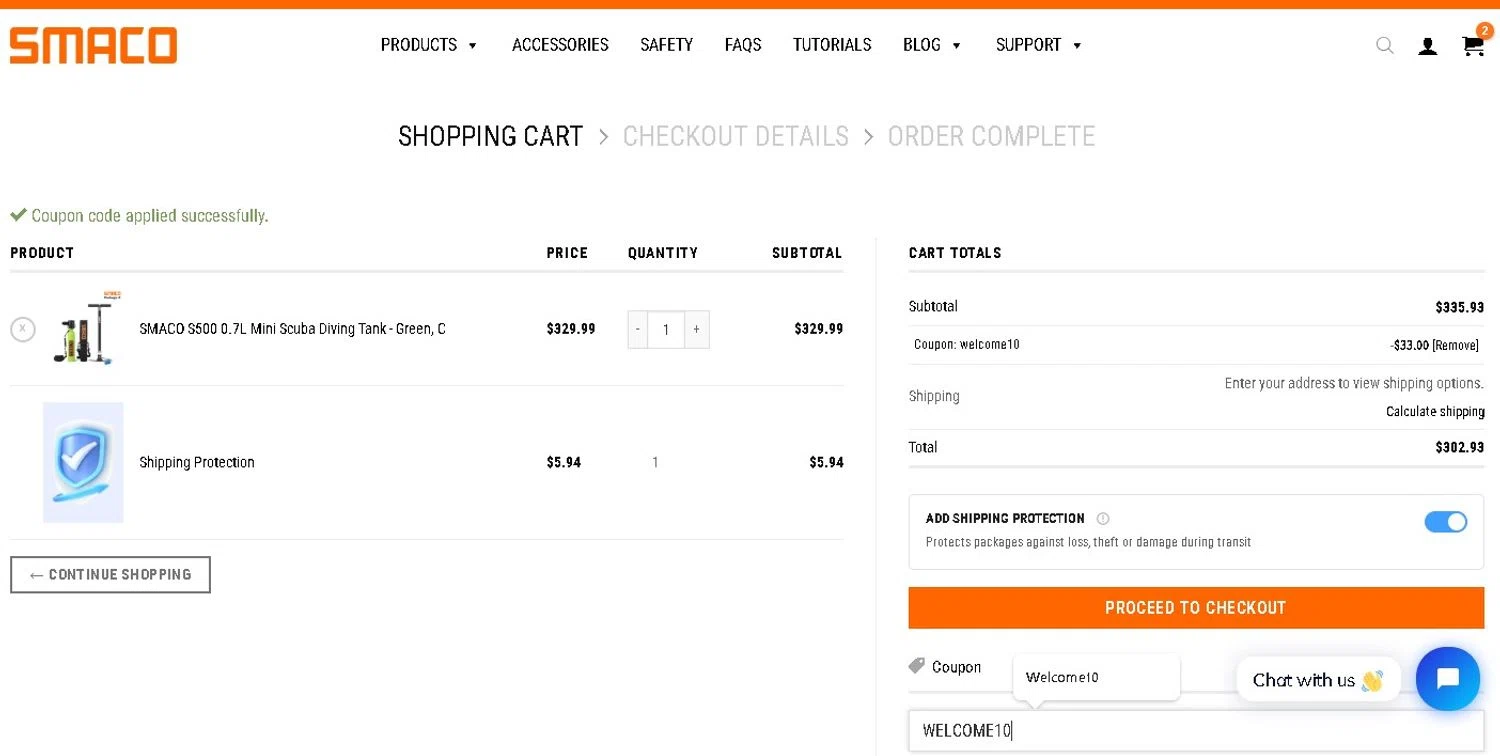The height and width of the screenshot is (756, 1500).
Task: Click the Order Complete step text
Action: coord(992,136)
